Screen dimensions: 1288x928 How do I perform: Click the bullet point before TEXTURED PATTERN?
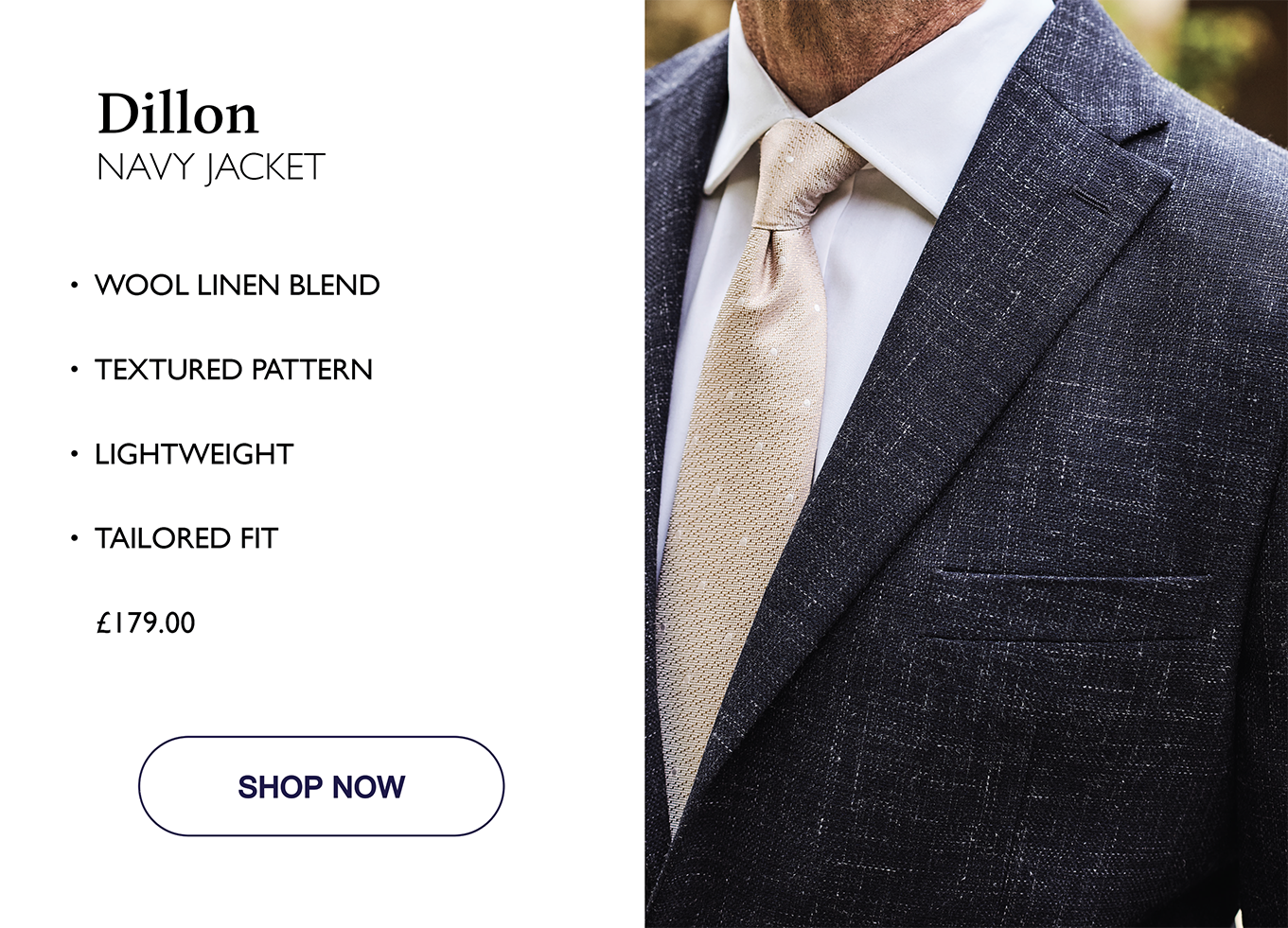74,369
